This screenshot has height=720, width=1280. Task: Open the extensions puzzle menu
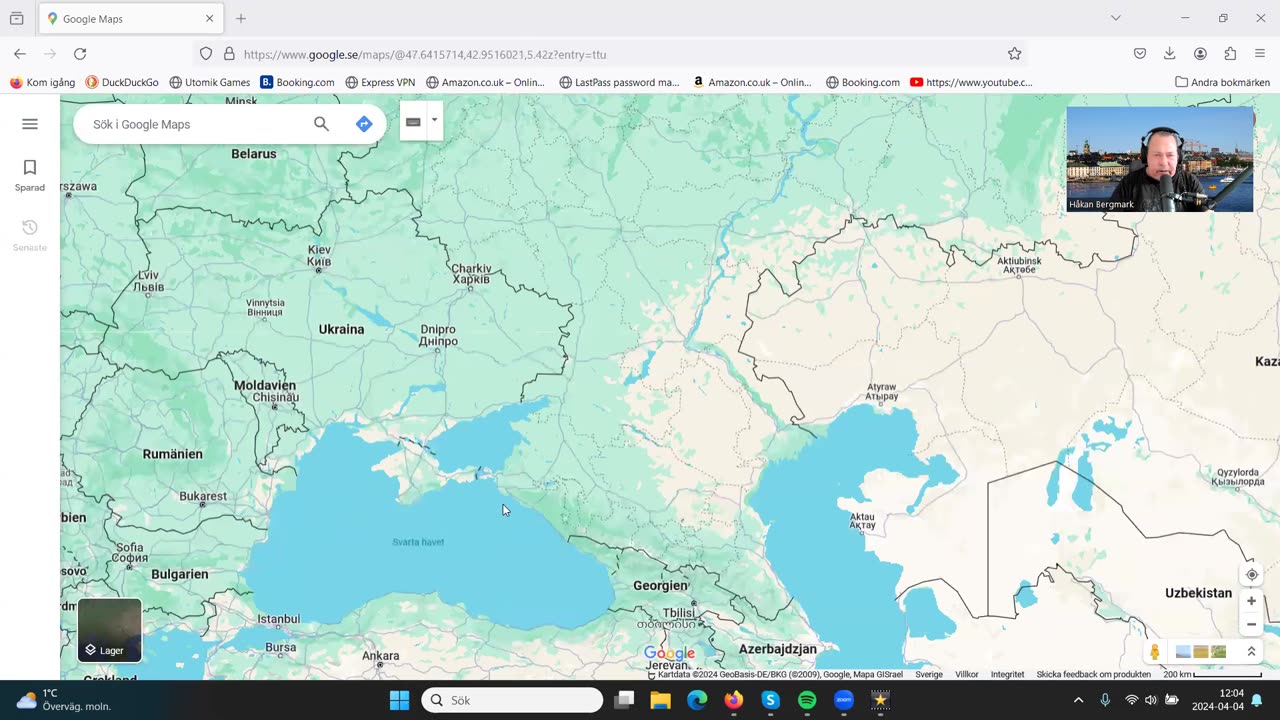1230,54
